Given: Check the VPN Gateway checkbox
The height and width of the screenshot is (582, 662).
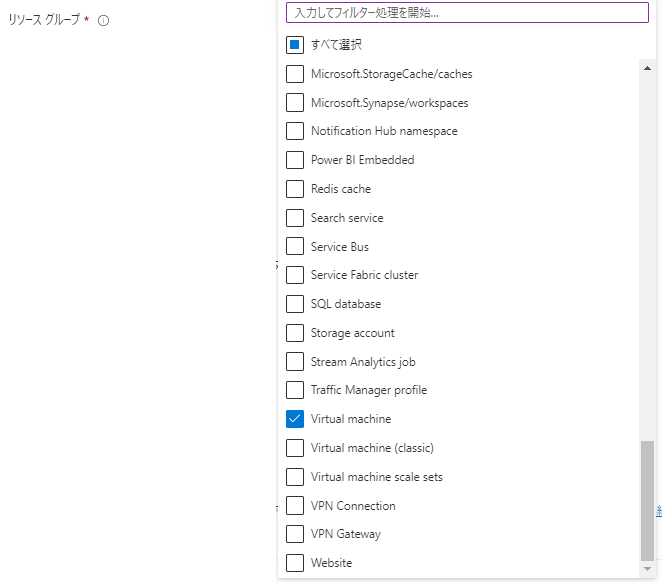Looking at the screenshot, I should [295, 534].
